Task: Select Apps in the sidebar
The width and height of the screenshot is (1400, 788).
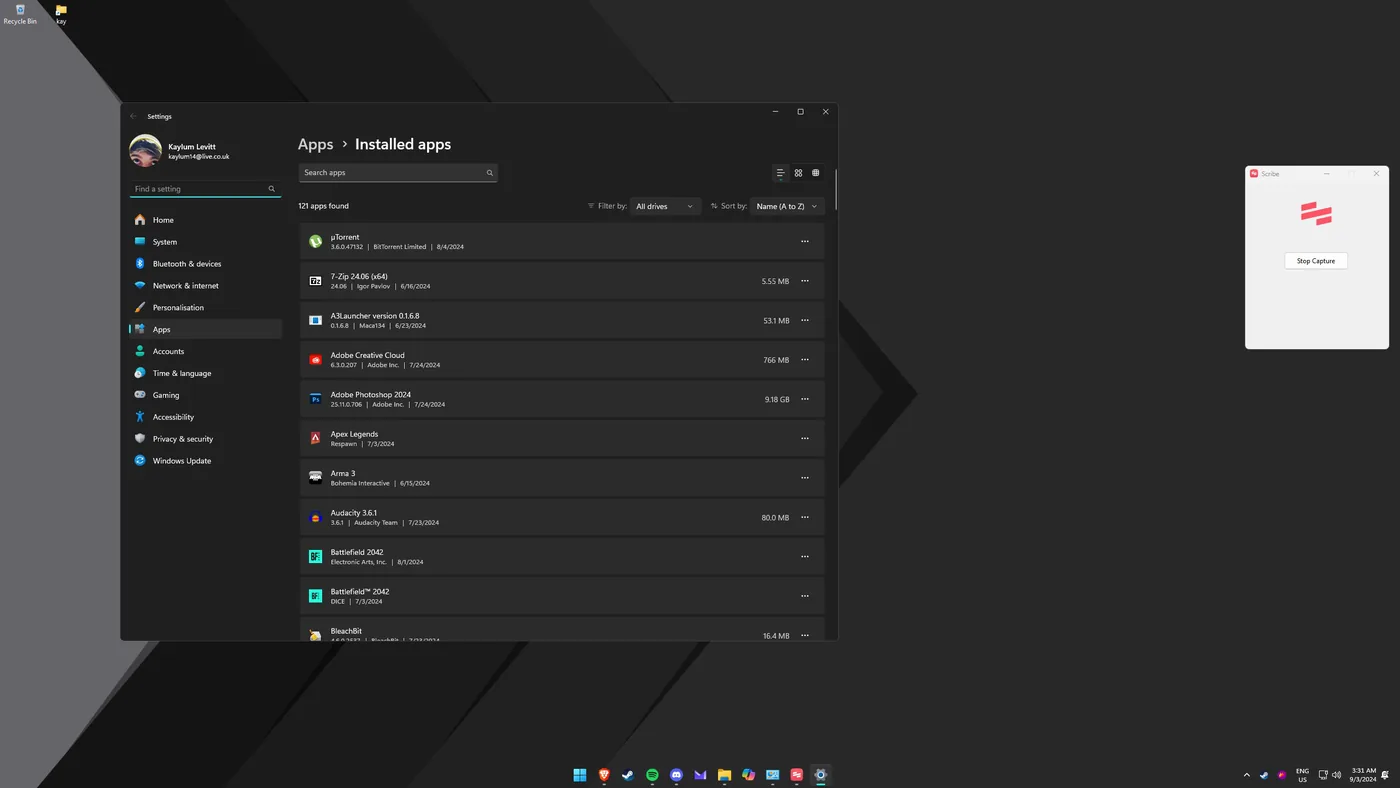Action: (x=205, y=329)
